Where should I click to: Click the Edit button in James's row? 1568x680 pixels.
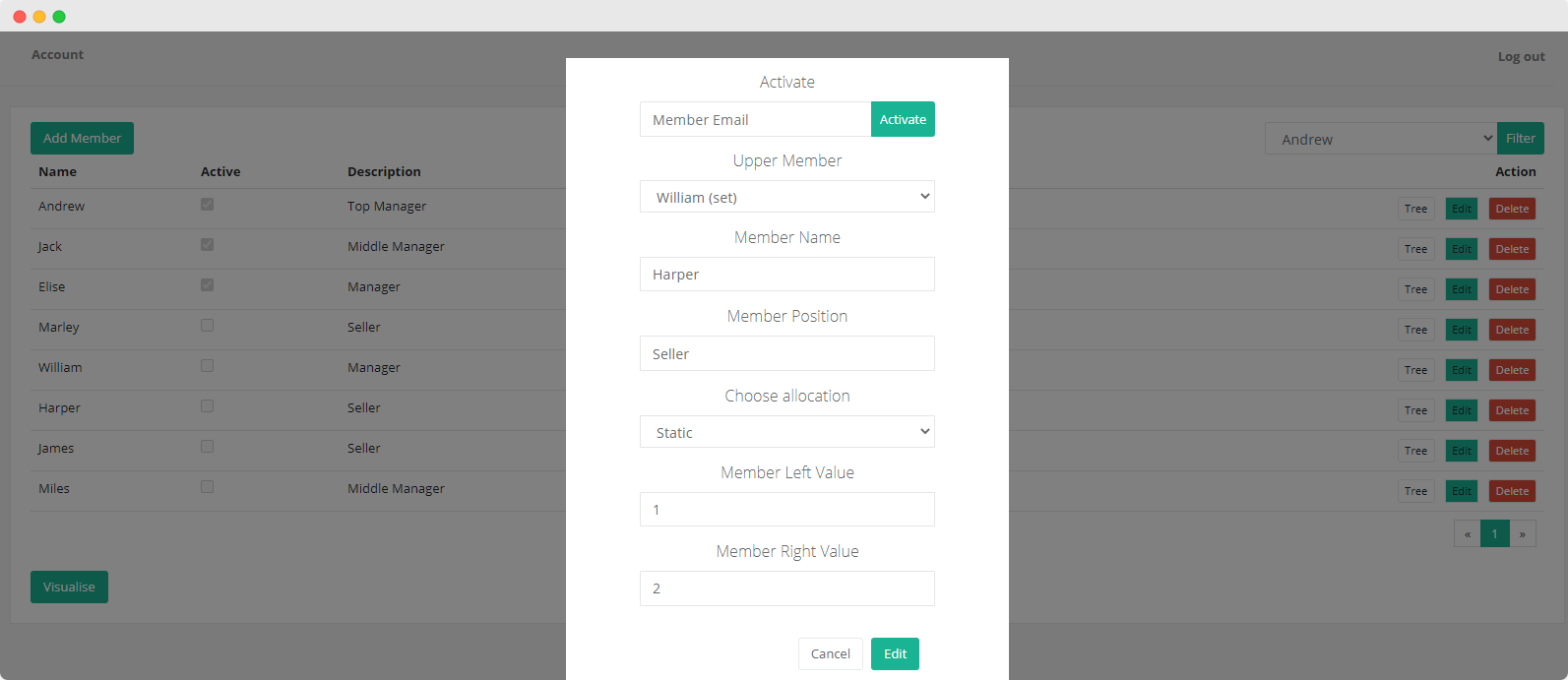pos(1462,451)
